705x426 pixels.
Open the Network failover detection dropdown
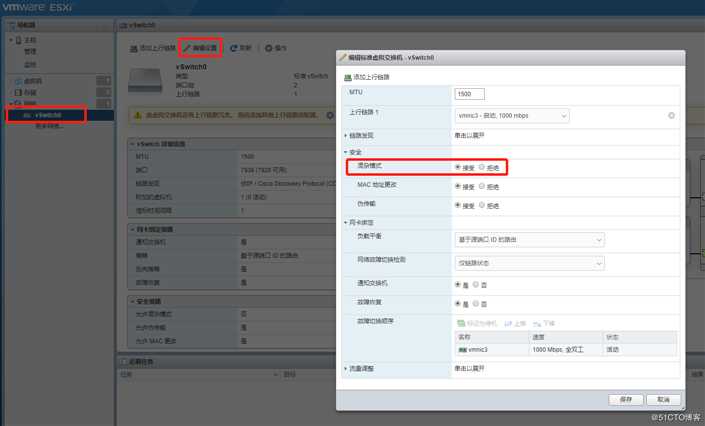(x=530, y=263)
